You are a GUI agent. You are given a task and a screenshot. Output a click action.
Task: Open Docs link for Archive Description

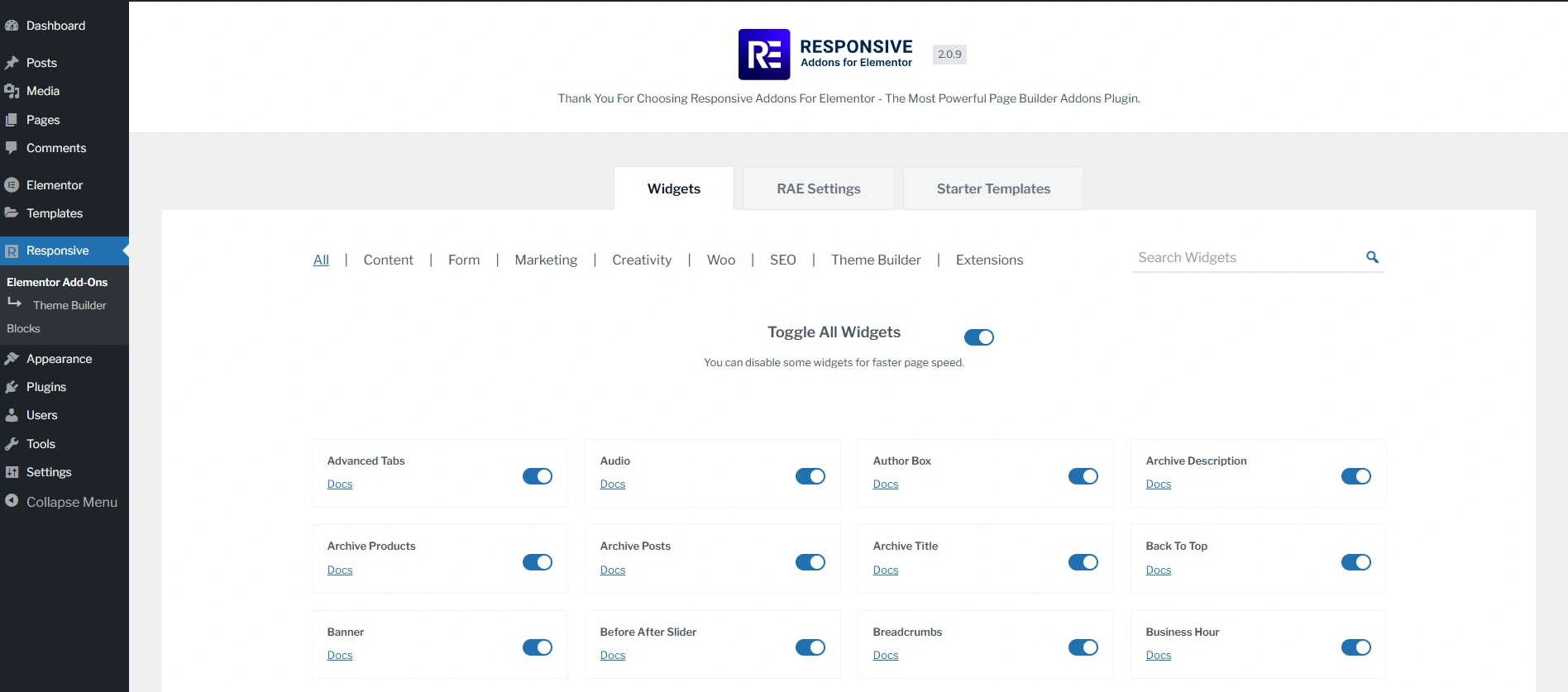pyautogui.click(x=1159, y=484)
